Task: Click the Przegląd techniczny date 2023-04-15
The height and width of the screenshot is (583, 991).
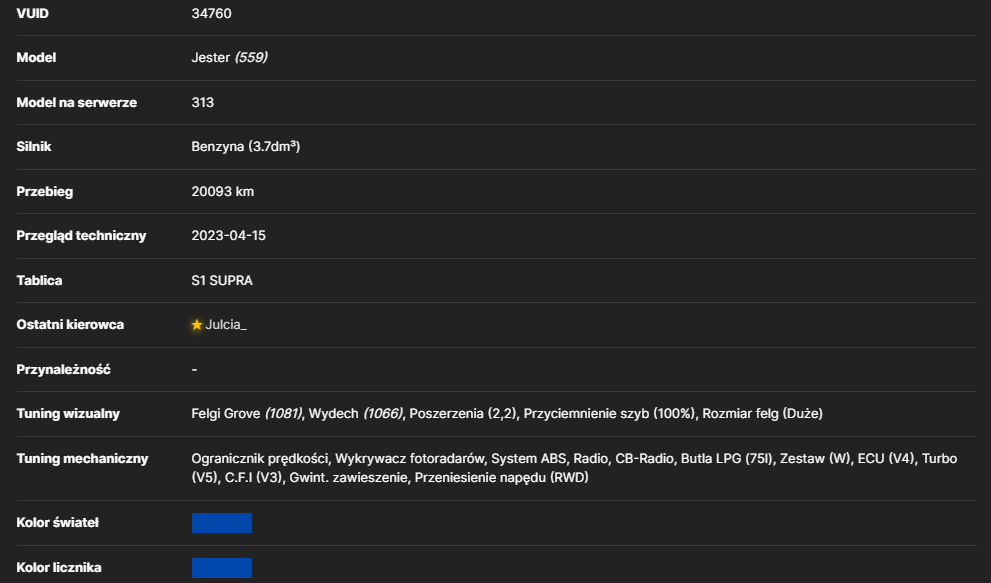Action: [x=228, y=236]
